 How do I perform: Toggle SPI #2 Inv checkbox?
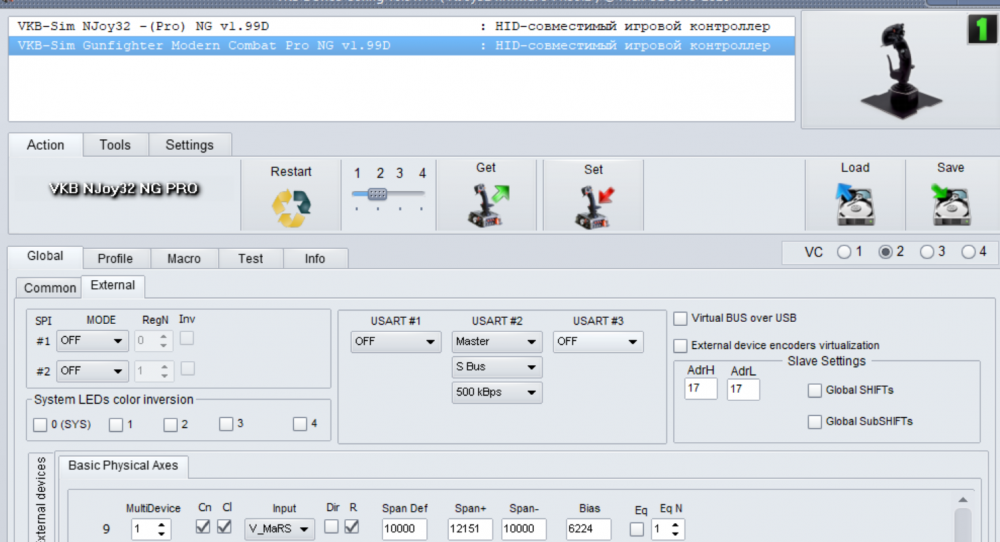point(188,369)
